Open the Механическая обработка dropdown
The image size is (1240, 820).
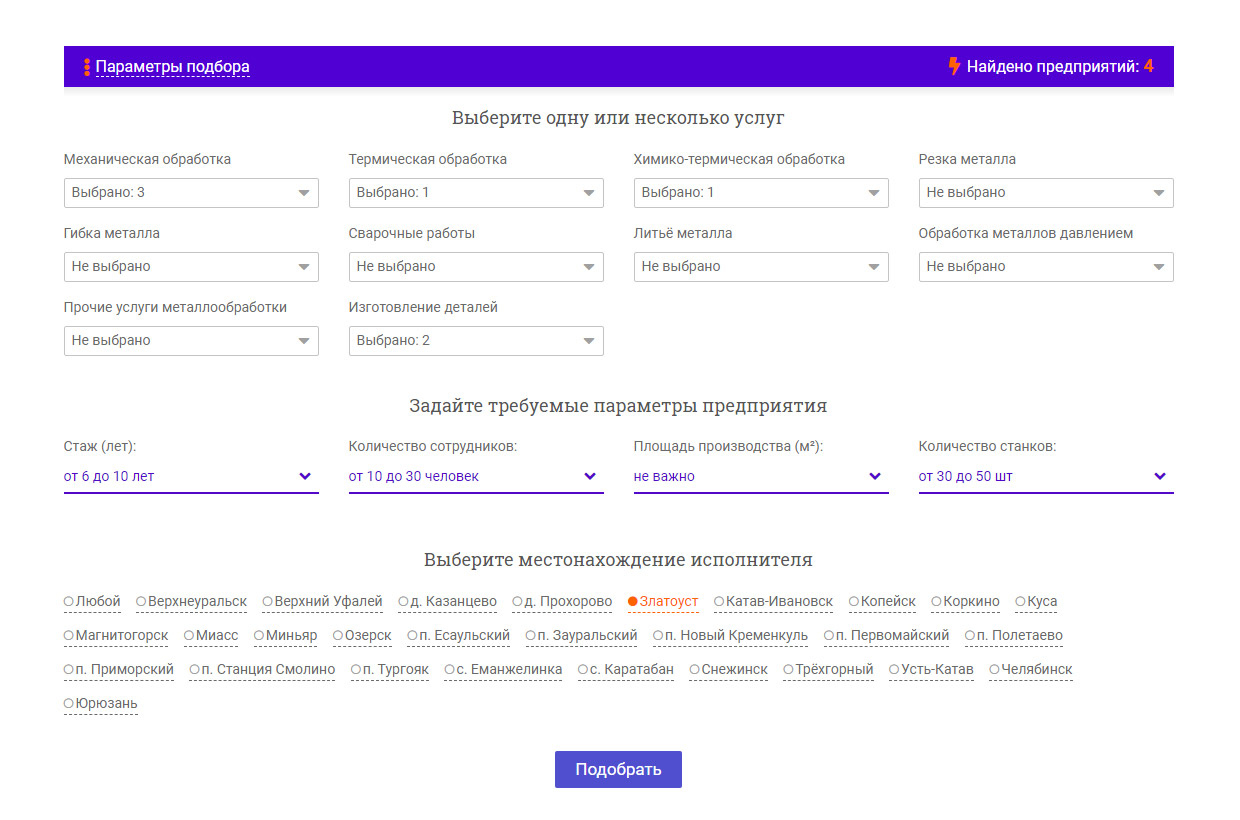191,192
